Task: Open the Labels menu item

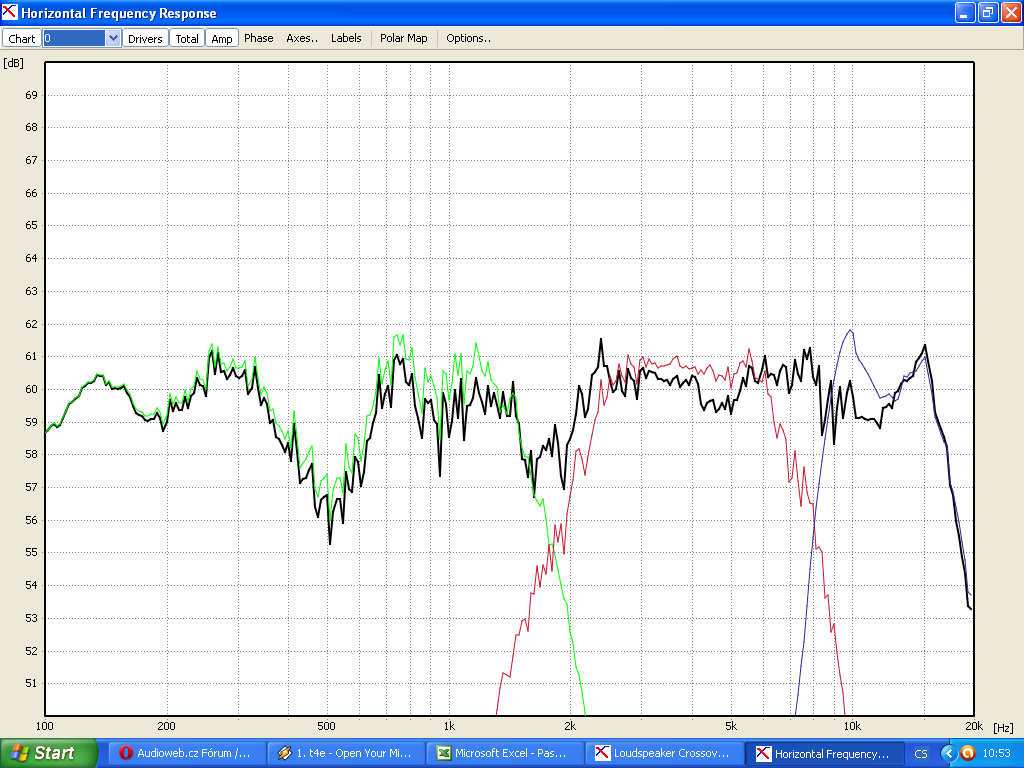Action: pos(346,38)
